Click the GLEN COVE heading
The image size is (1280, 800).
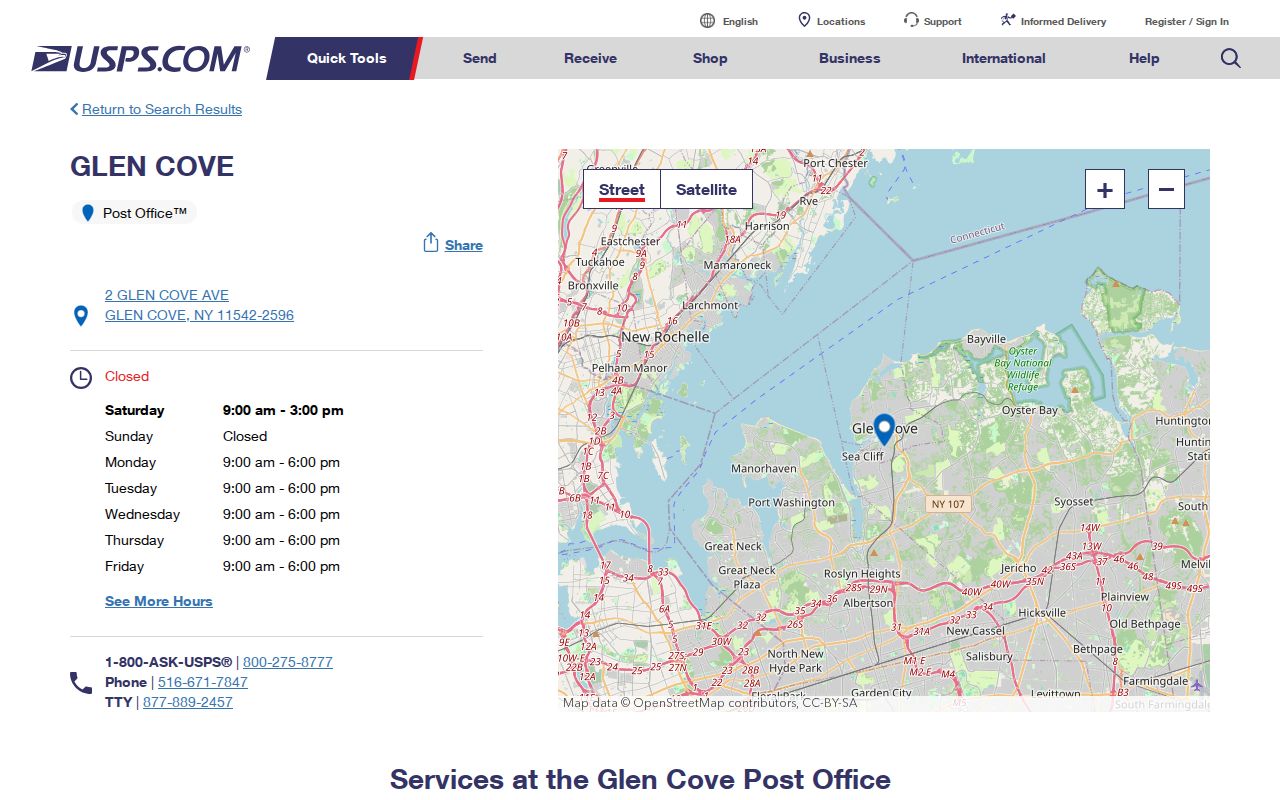tap(152, 166)
